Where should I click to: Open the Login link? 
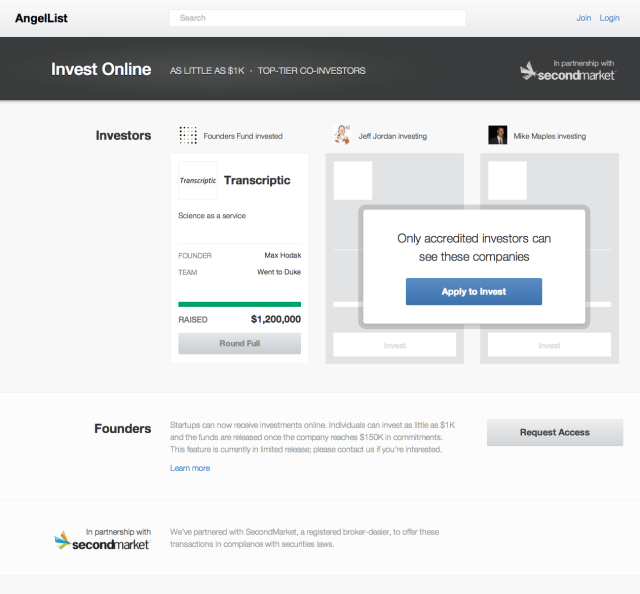[x=609, y=18]
